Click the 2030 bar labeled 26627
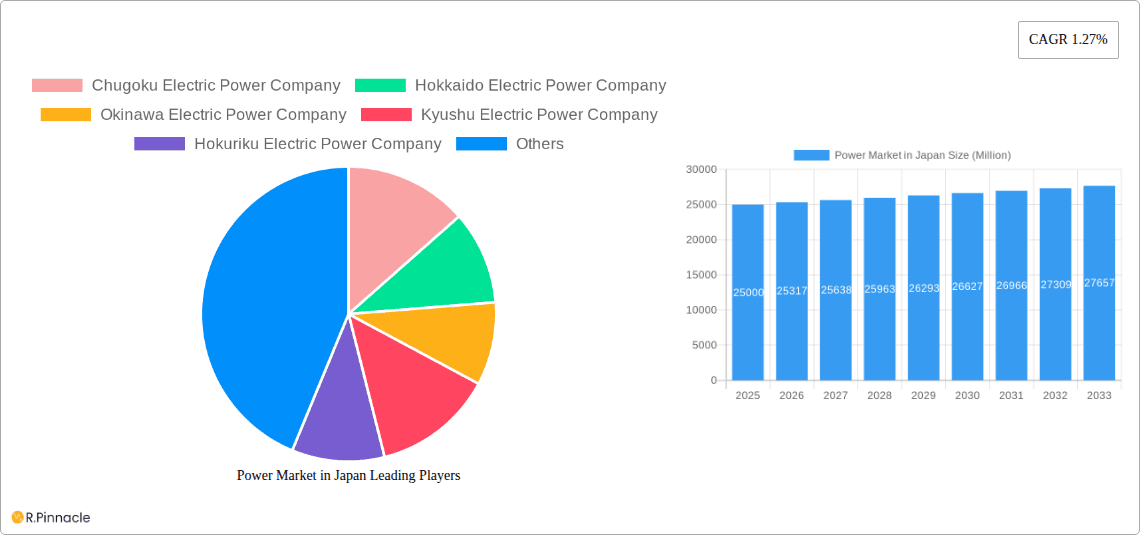Screen dimensions: 1140x535 (x=967, y=286)
